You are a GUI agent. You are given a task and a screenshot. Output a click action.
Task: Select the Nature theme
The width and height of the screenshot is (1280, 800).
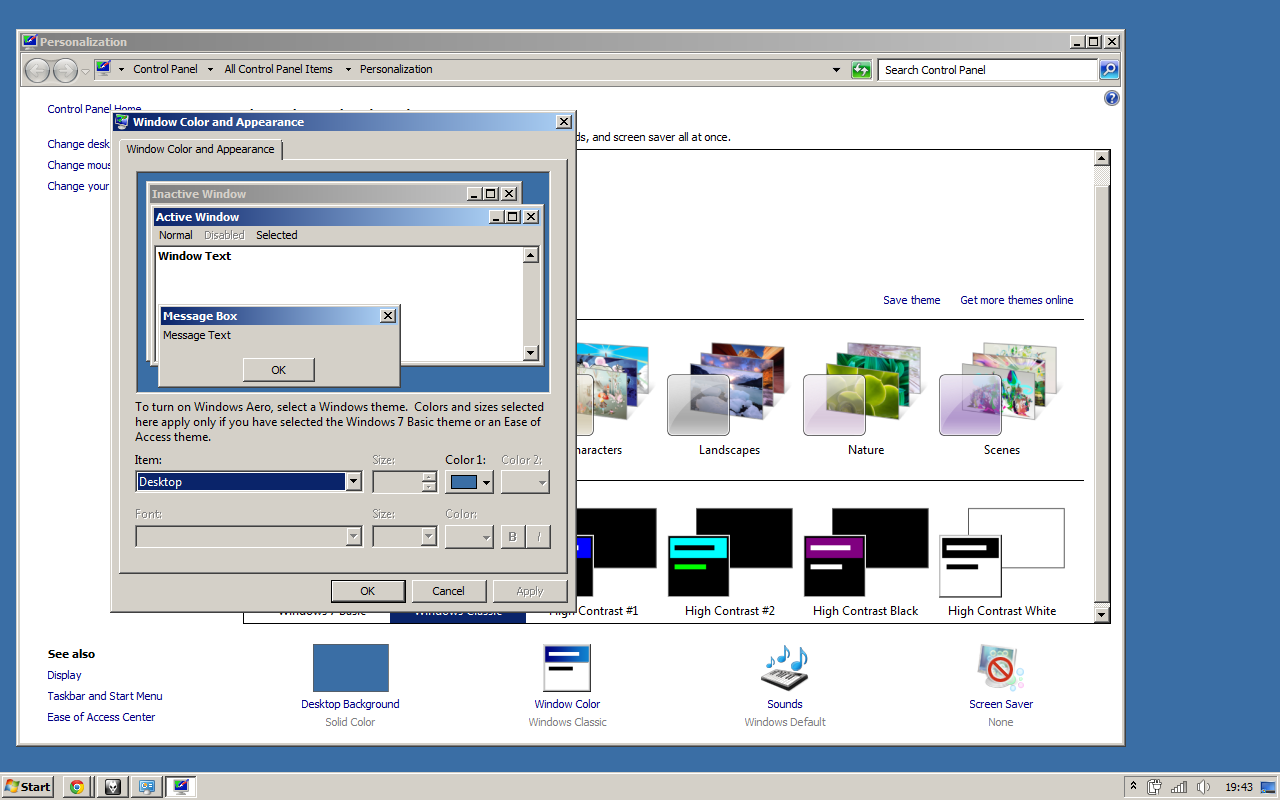(865, 398)
